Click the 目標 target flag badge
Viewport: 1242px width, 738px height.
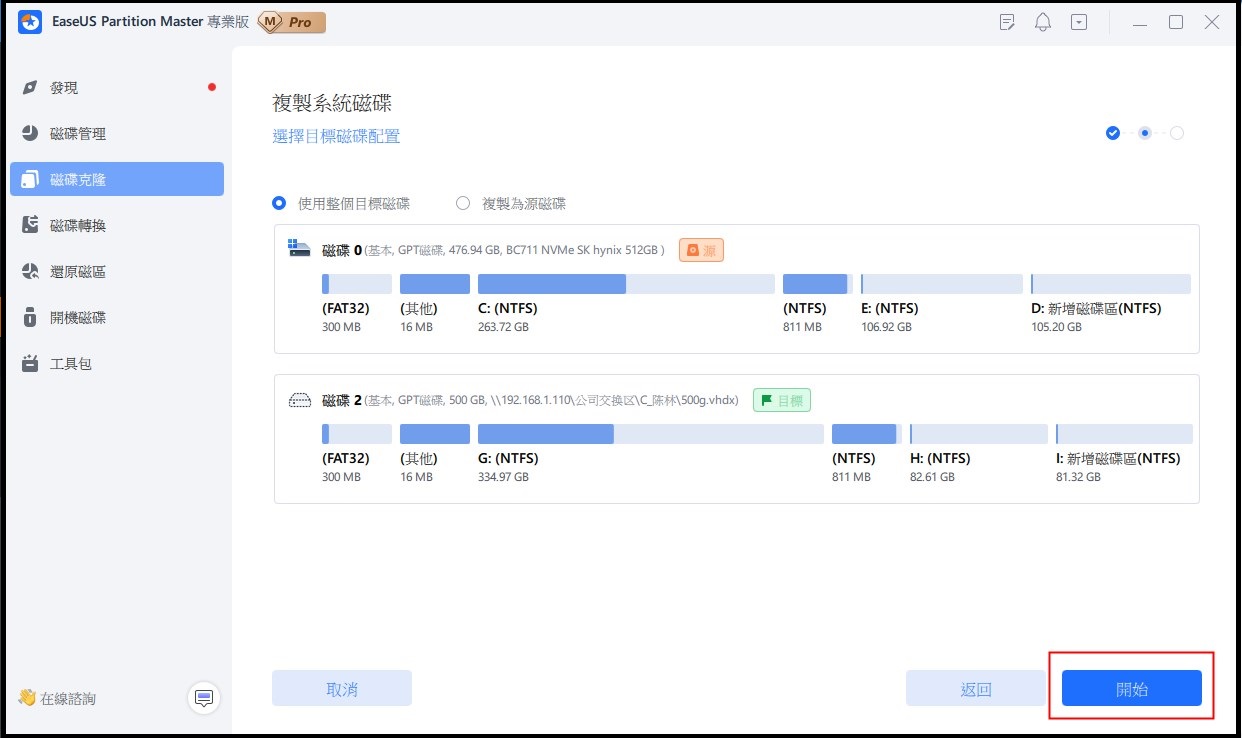pyautogui.click(x=781, y=400)
